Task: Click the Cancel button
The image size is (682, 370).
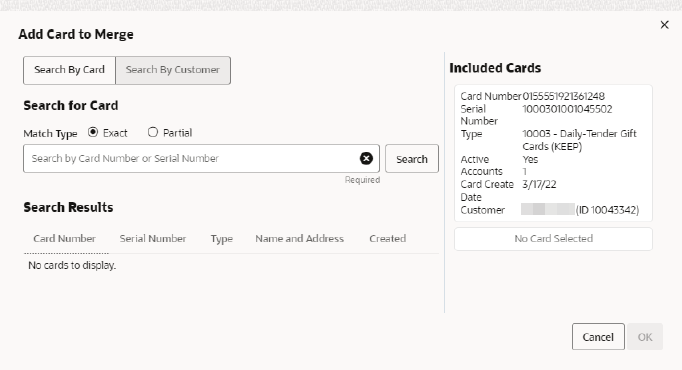Action: 598,337
